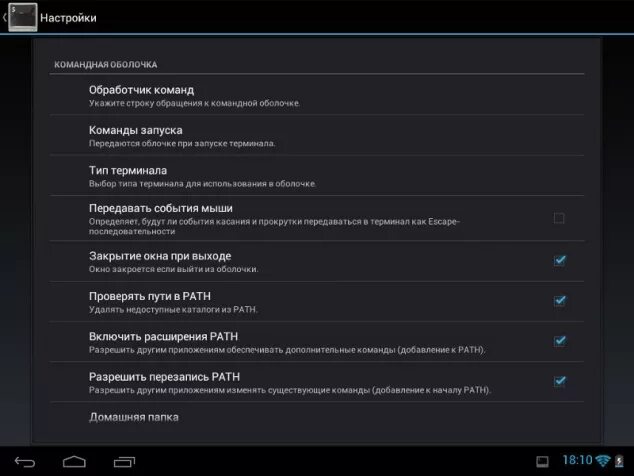Tap the Terminal app icon in header
Image resolution: width=634 pixels, height=476 pixels.
(23, 17)
